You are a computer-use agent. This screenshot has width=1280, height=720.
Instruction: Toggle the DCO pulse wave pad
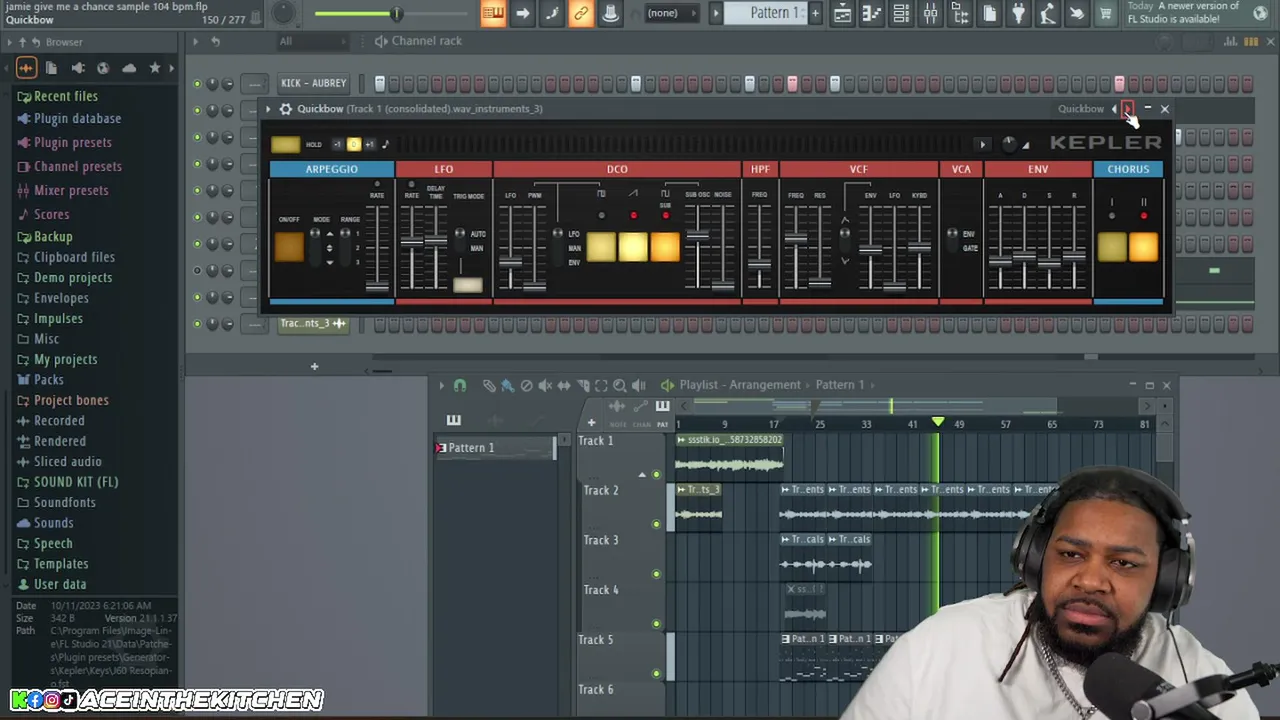[601, 247]
